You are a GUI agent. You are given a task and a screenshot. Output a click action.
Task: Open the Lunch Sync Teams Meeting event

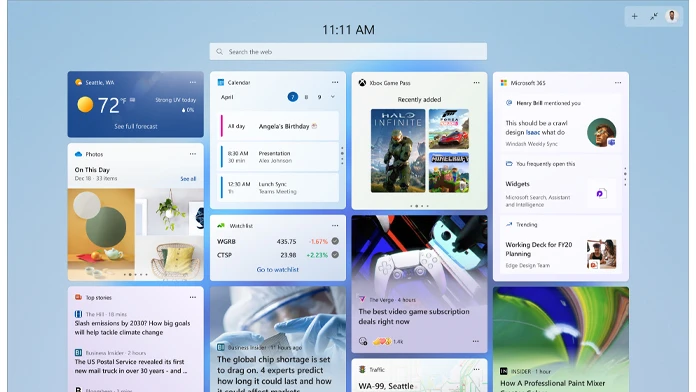[278, 187]
